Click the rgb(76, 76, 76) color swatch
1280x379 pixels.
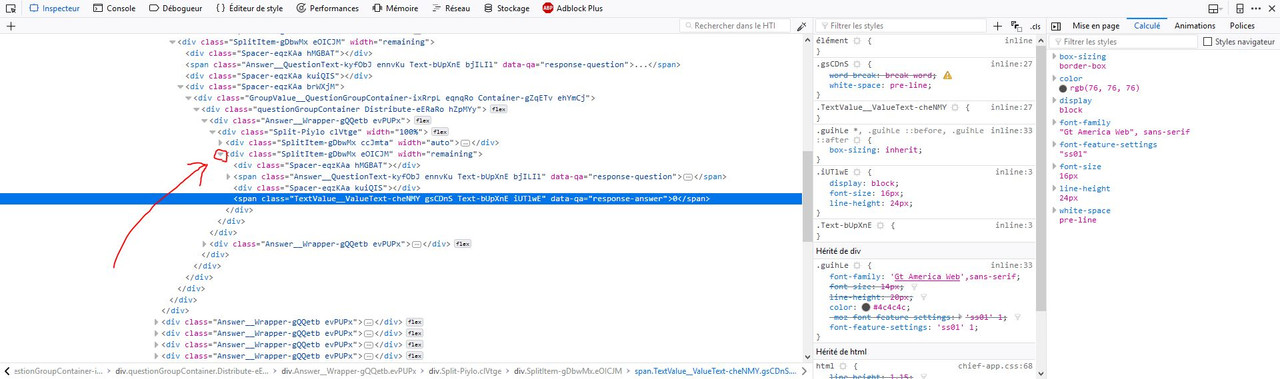[1064, 88]
